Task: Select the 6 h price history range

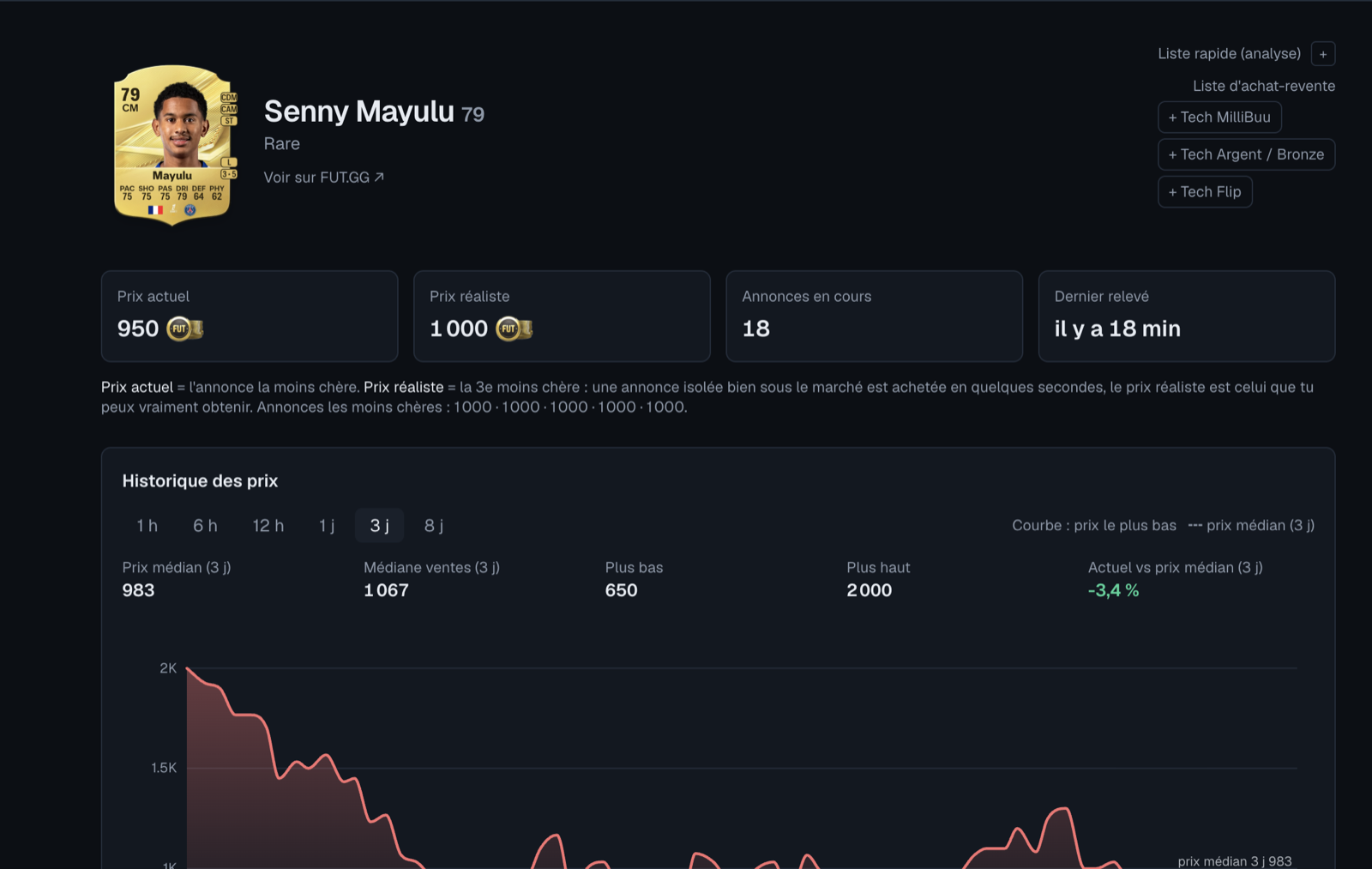Action: coord(205,526)
